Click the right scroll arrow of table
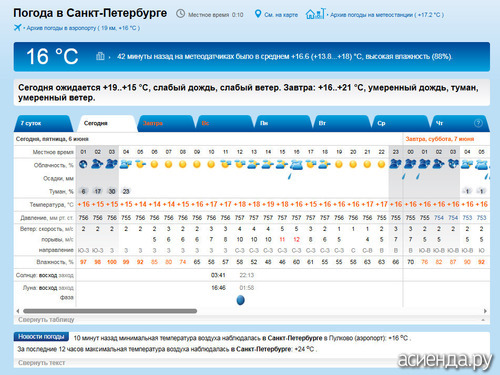Image resolution: width=500 pixels, height=375 pixels. [x=485, y=311]
